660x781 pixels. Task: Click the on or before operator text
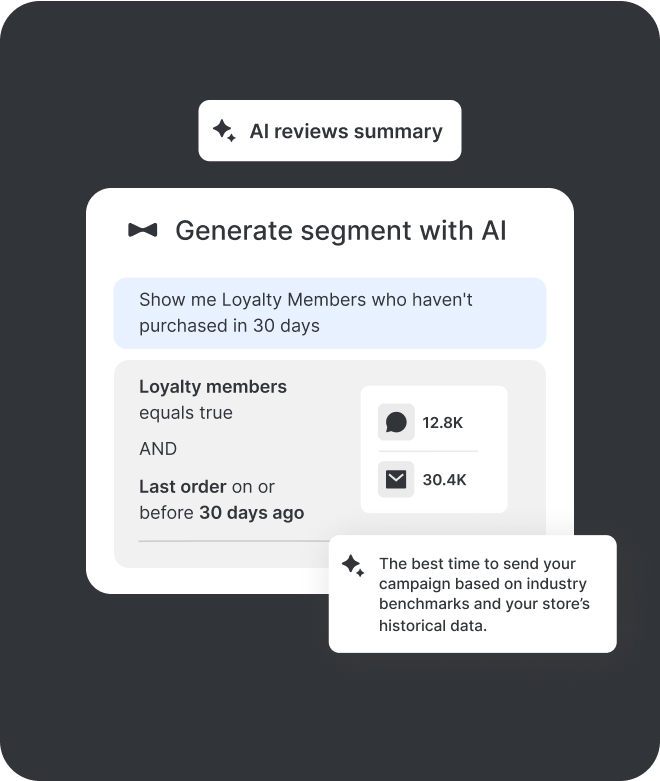[253, 487]
